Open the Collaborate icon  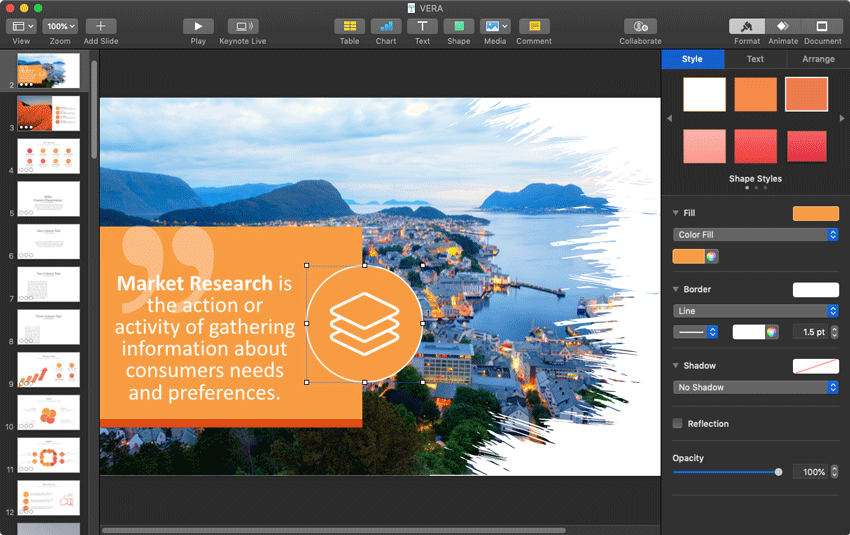coord(640,26)
